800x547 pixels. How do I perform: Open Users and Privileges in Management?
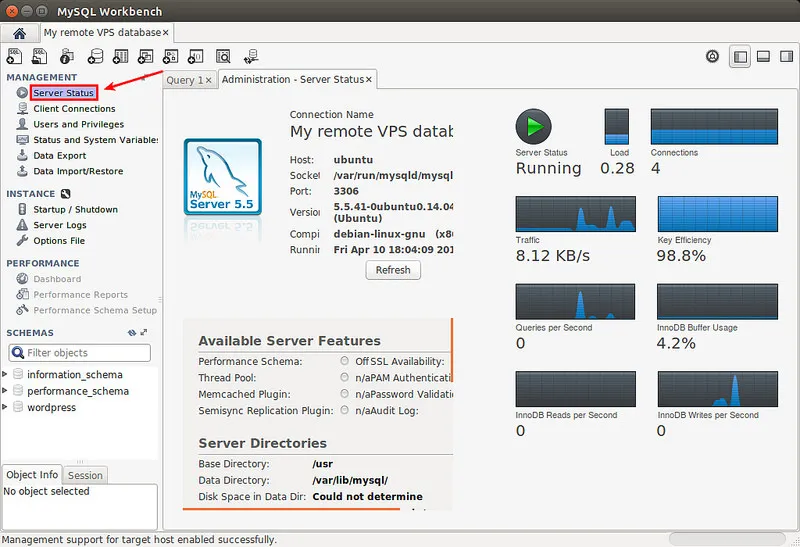coord(78,124)
